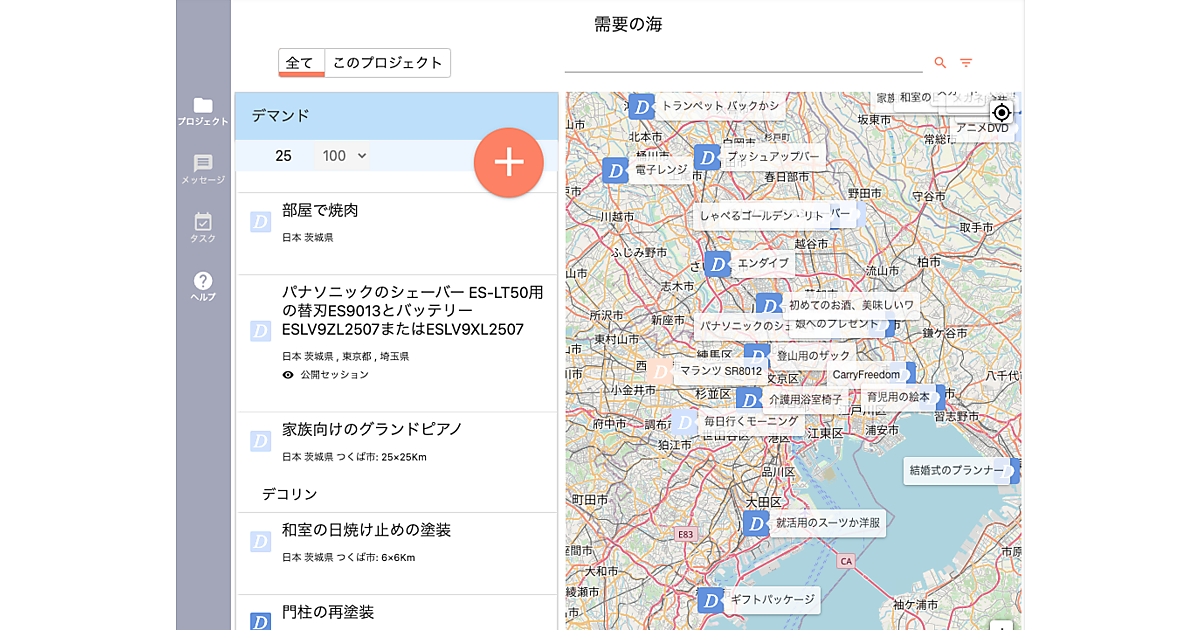
Task: Toggle the 公開セッション eye icon
Action: [x=288, y=375]
